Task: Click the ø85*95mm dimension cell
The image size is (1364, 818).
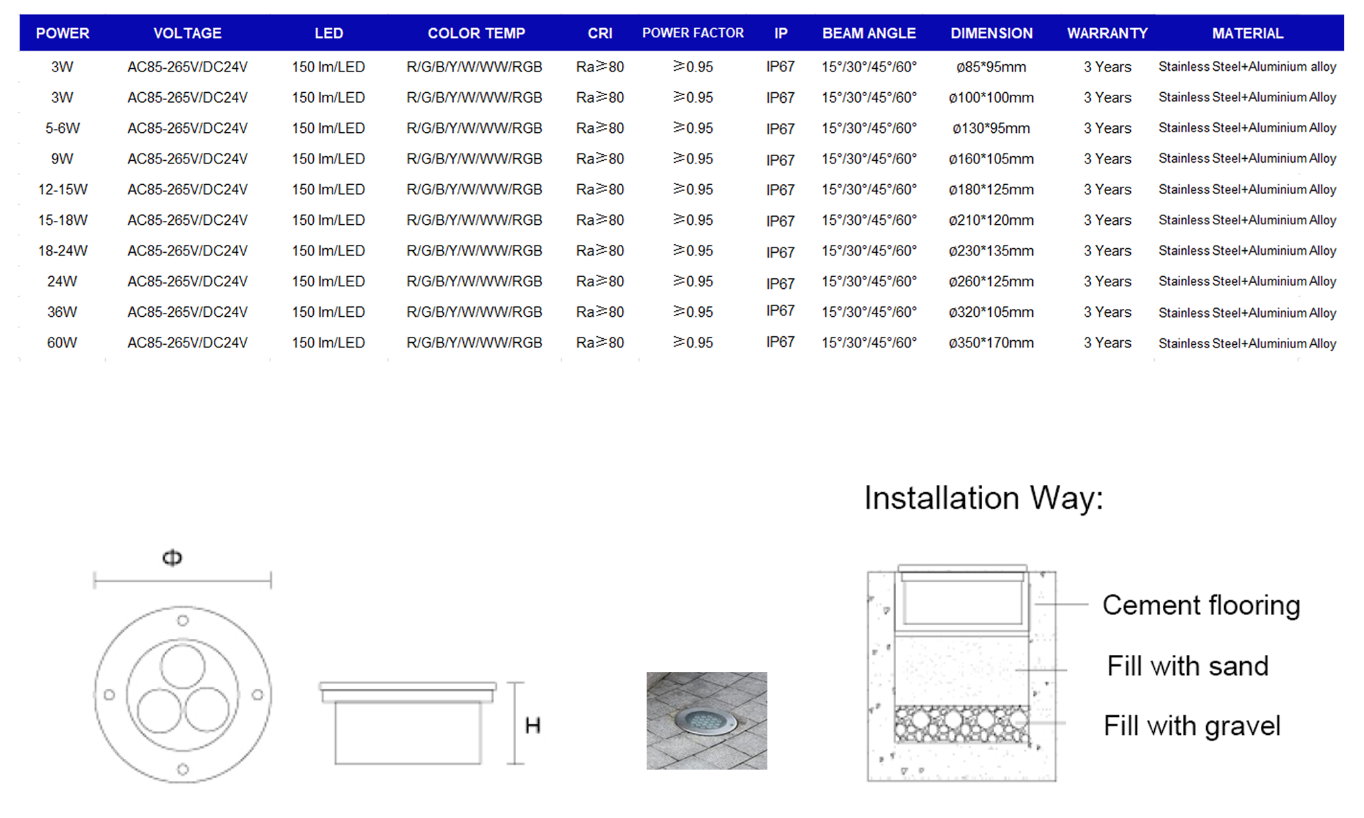Action: tap(991, 67)
